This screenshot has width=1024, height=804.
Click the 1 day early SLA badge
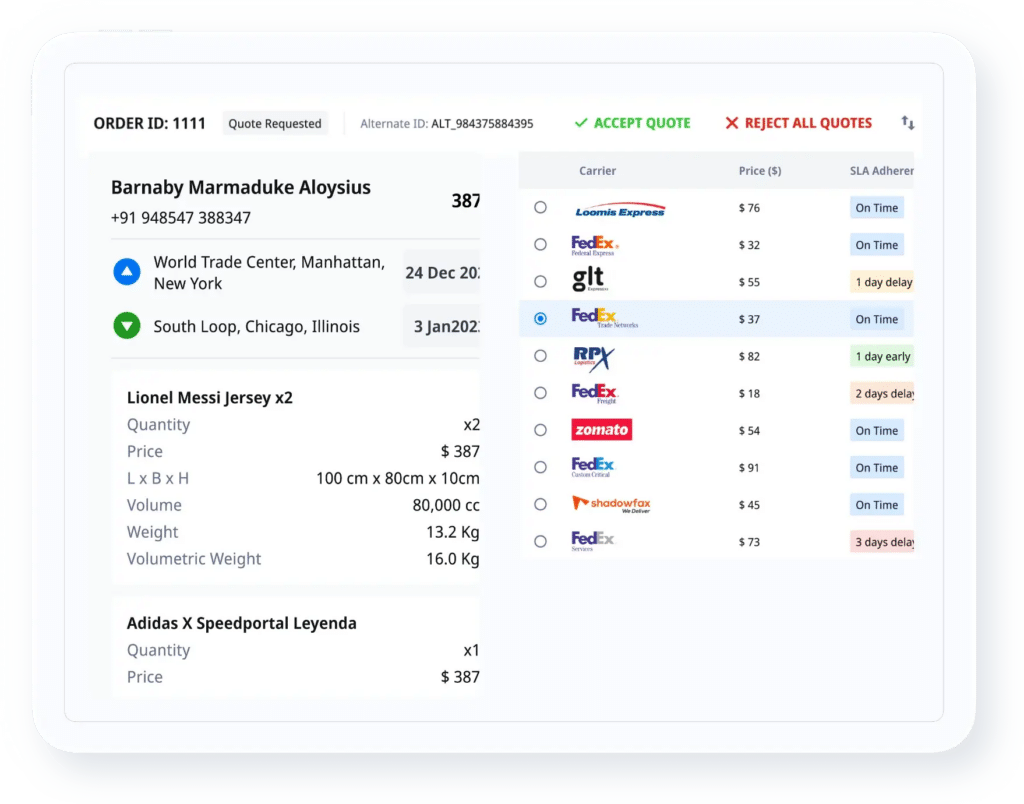click(x=882, y=356)
